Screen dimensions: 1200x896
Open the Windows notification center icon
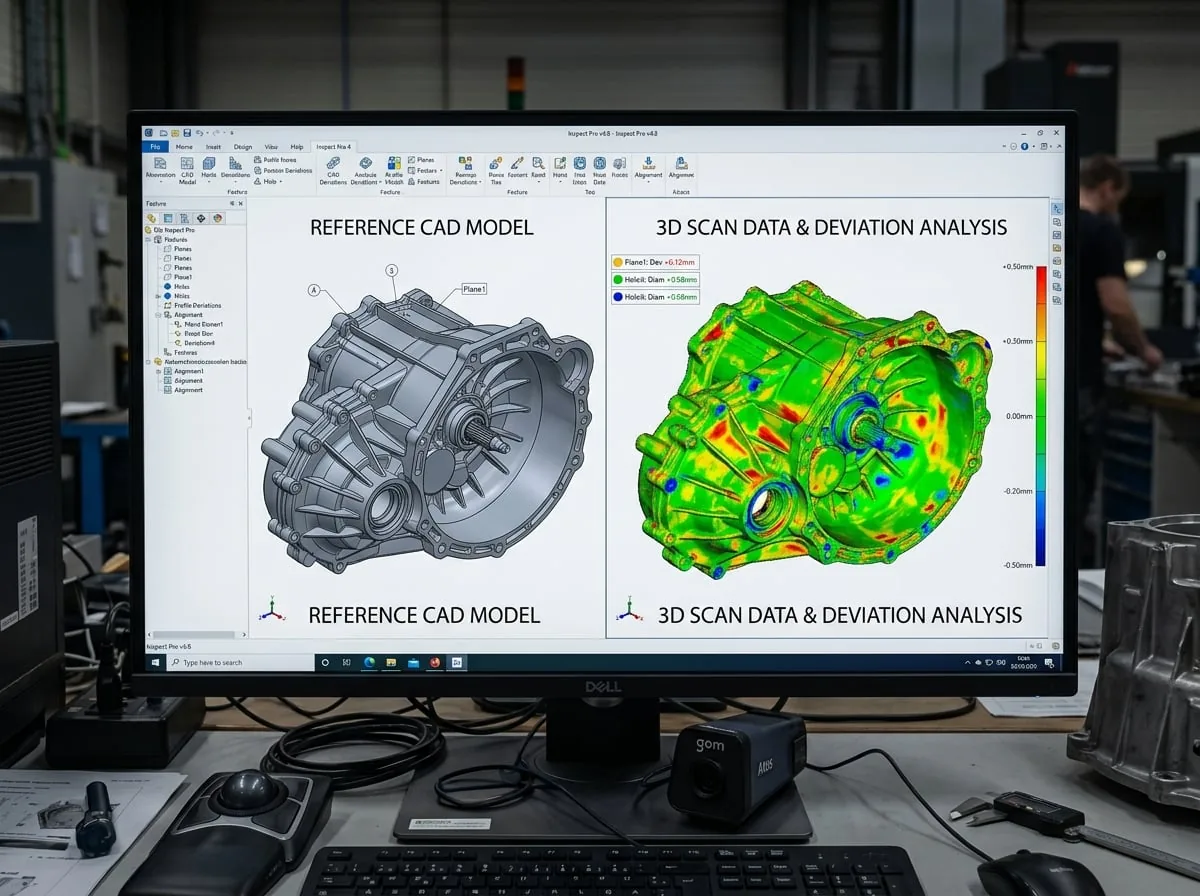click(x=1049, y=663)
